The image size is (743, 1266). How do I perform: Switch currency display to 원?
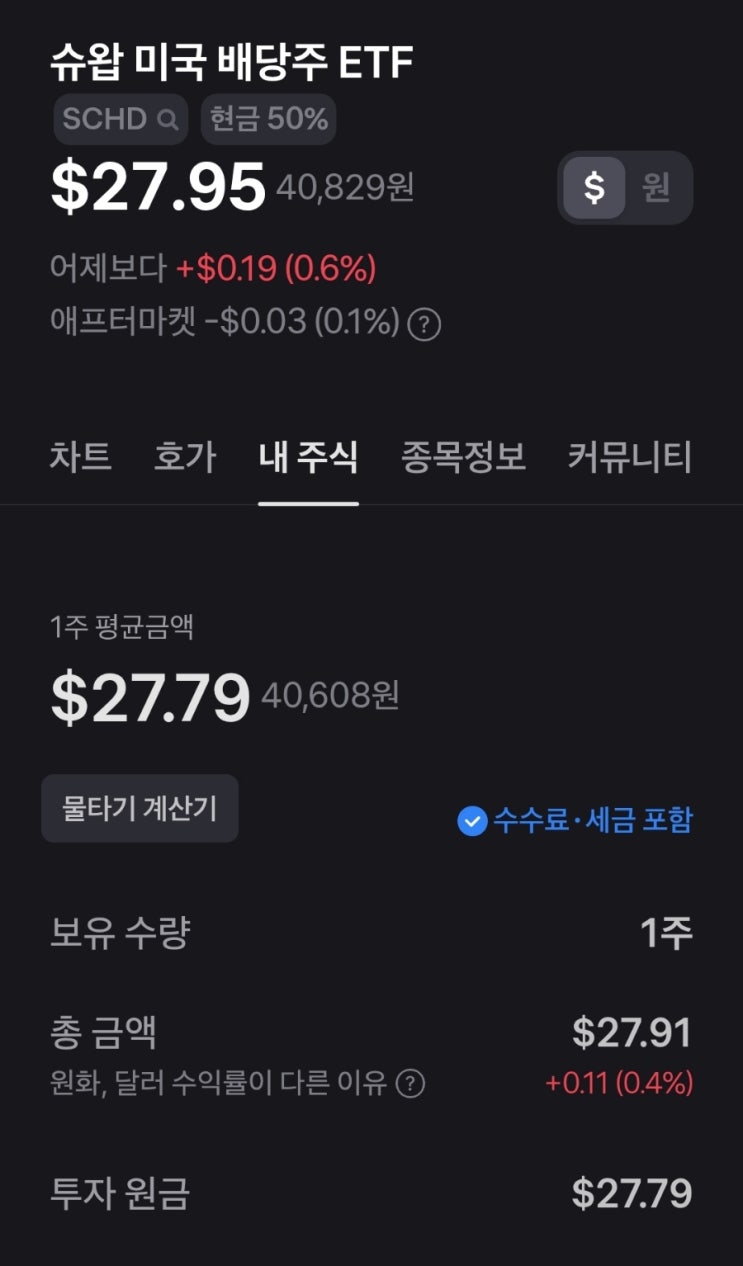coord(656,187)
